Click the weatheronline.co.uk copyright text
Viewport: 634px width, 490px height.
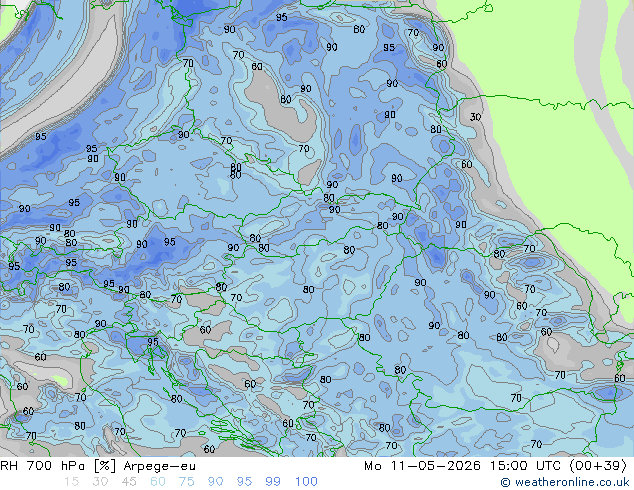point(564,482)
